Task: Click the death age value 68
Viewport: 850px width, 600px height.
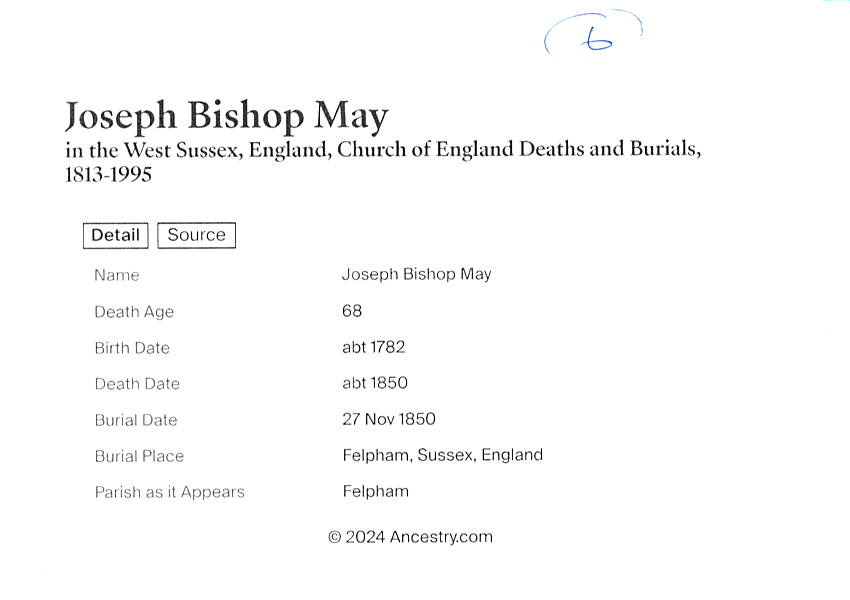Action: pos(352,311)
